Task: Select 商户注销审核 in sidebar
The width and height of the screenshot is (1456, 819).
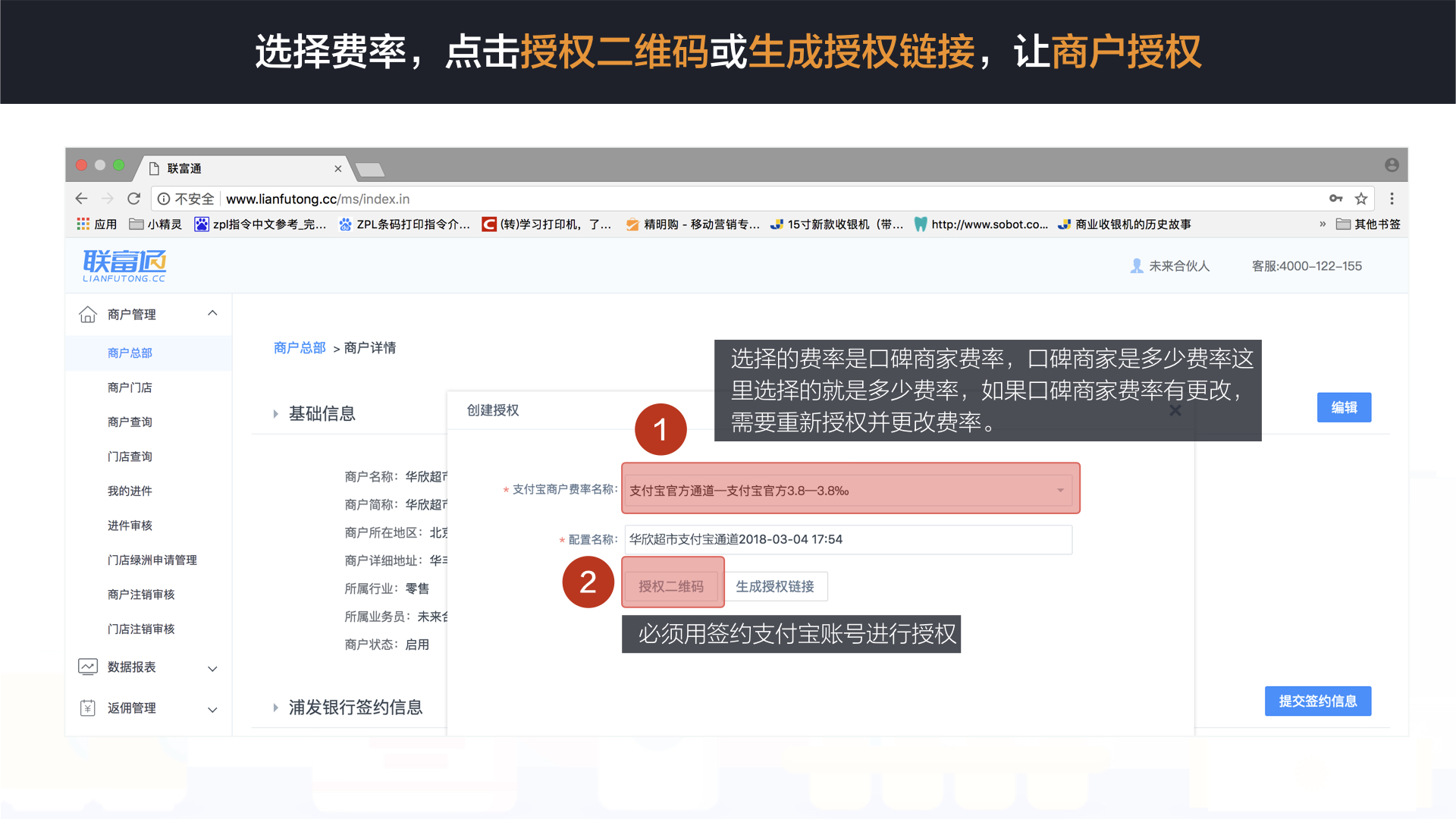Action: 141,595
